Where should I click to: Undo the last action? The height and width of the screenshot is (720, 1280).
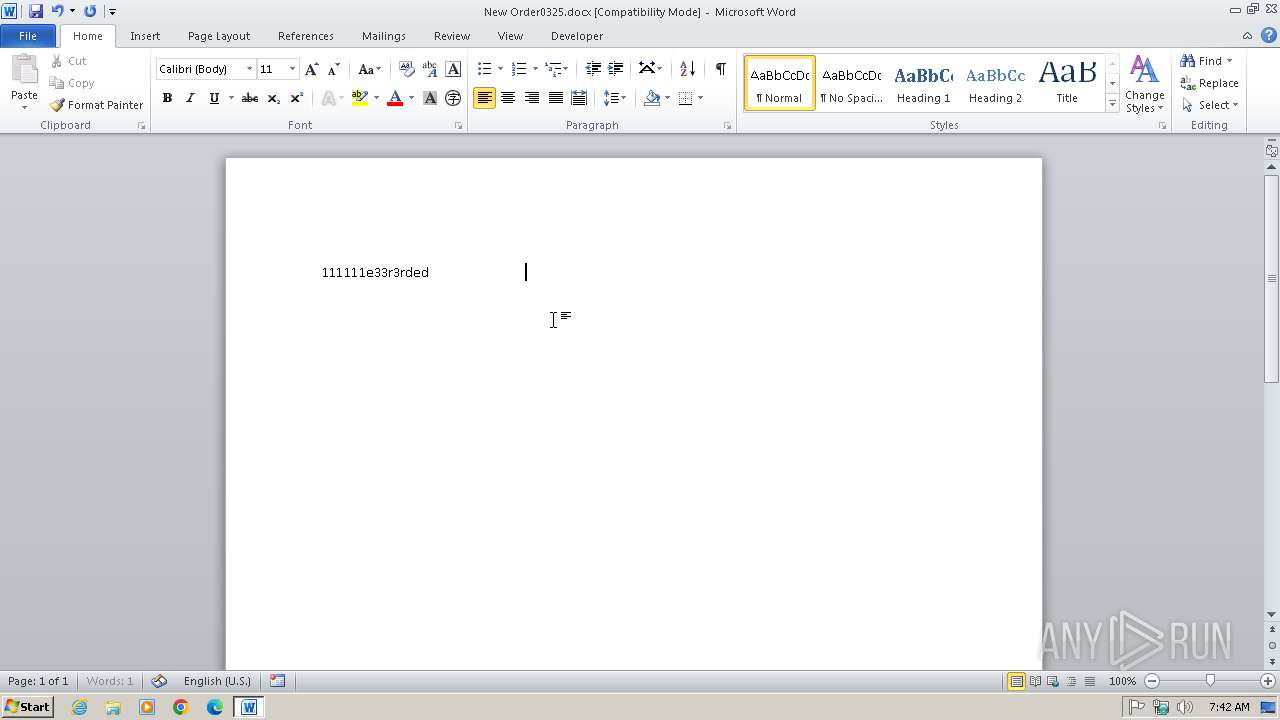pos(57,11)
